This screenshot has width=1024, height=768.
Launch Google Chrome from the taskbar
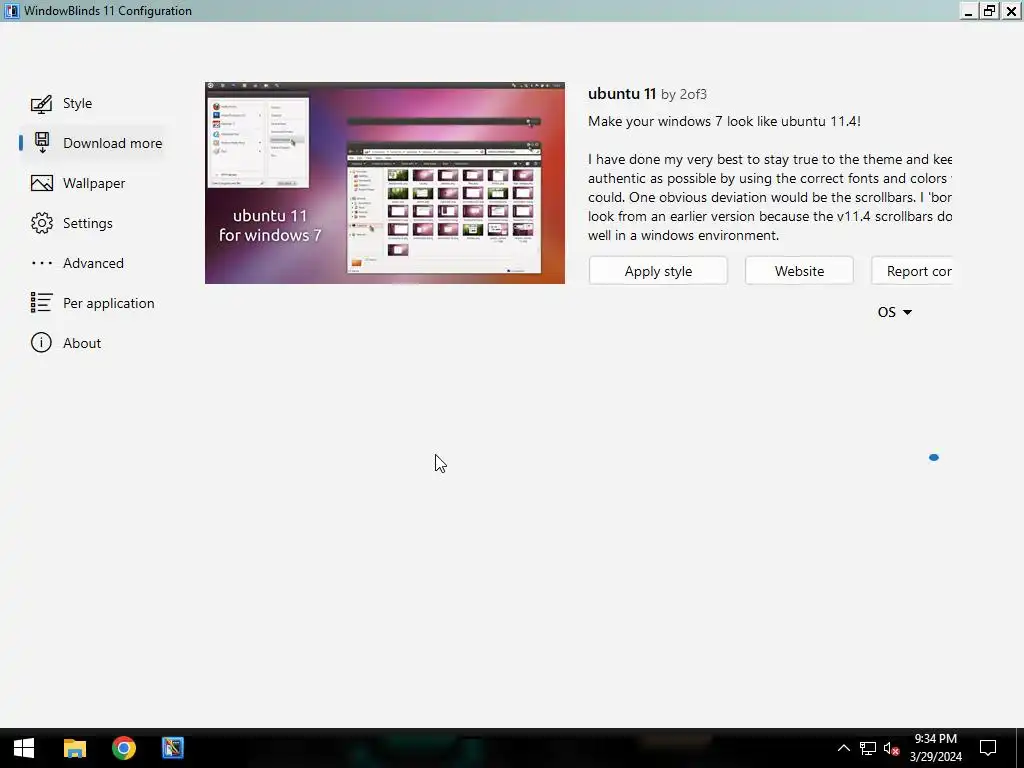[x=123, y=748]
